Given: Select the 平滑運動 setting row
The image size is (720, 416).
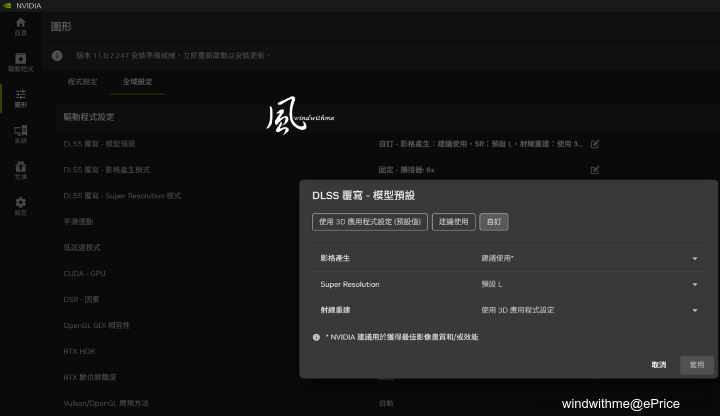Looking at the screenshot, I should (x=78, y=222).
